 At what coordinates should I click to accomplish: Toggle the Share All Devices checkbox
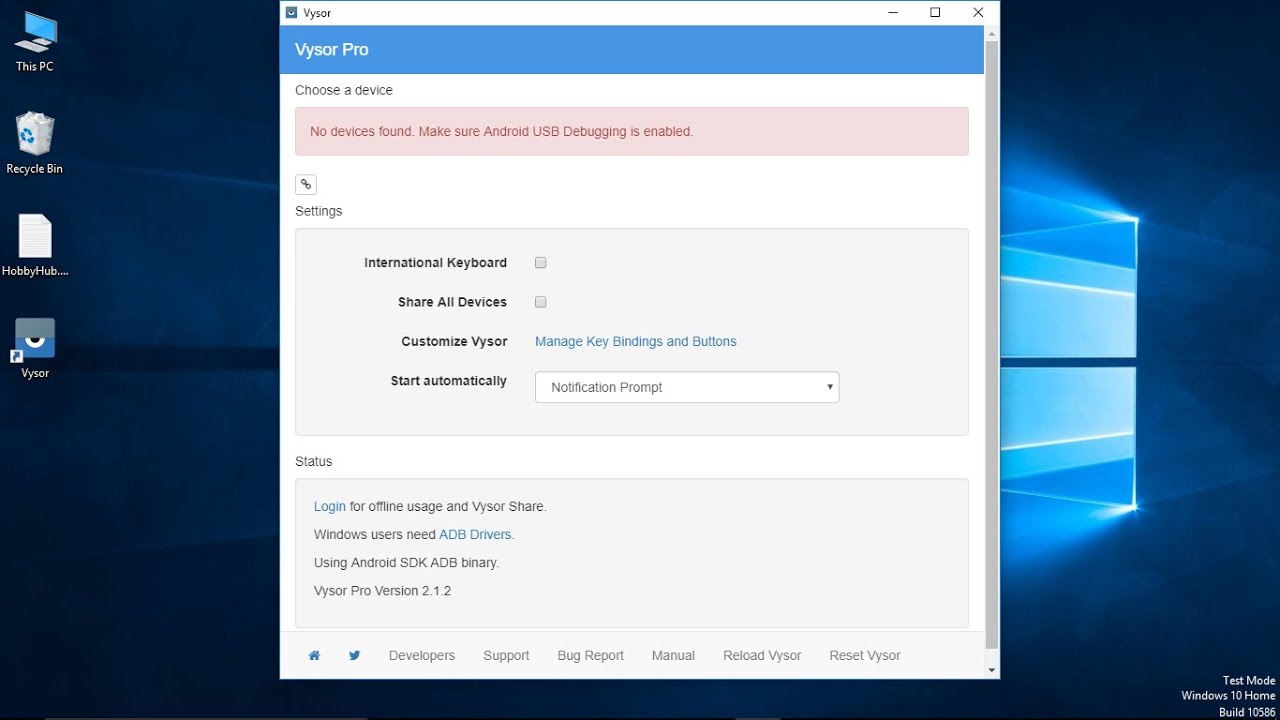[541, 302]
